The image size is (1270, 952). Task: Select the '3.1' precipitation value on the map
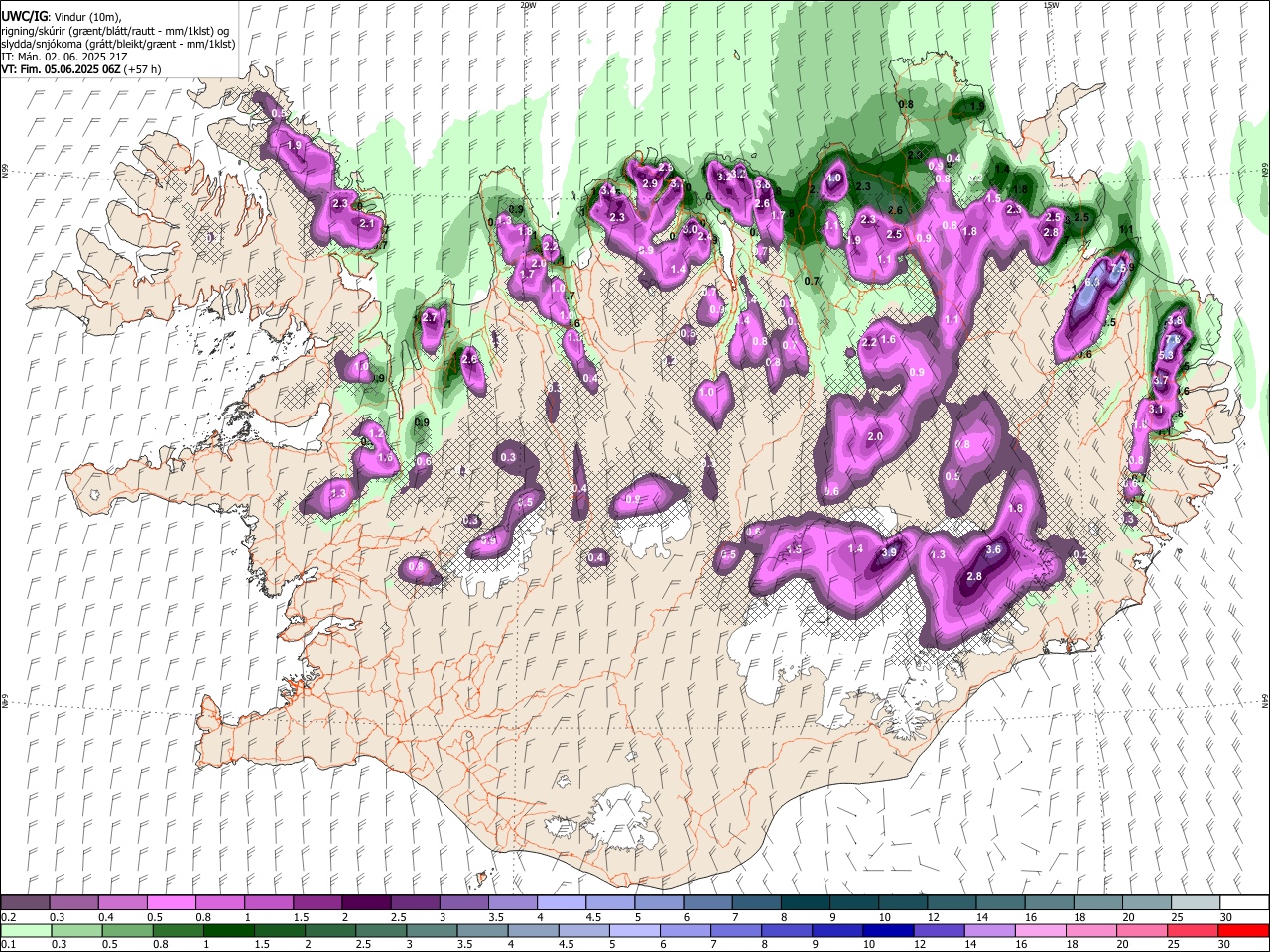[x=1156, y=409]
